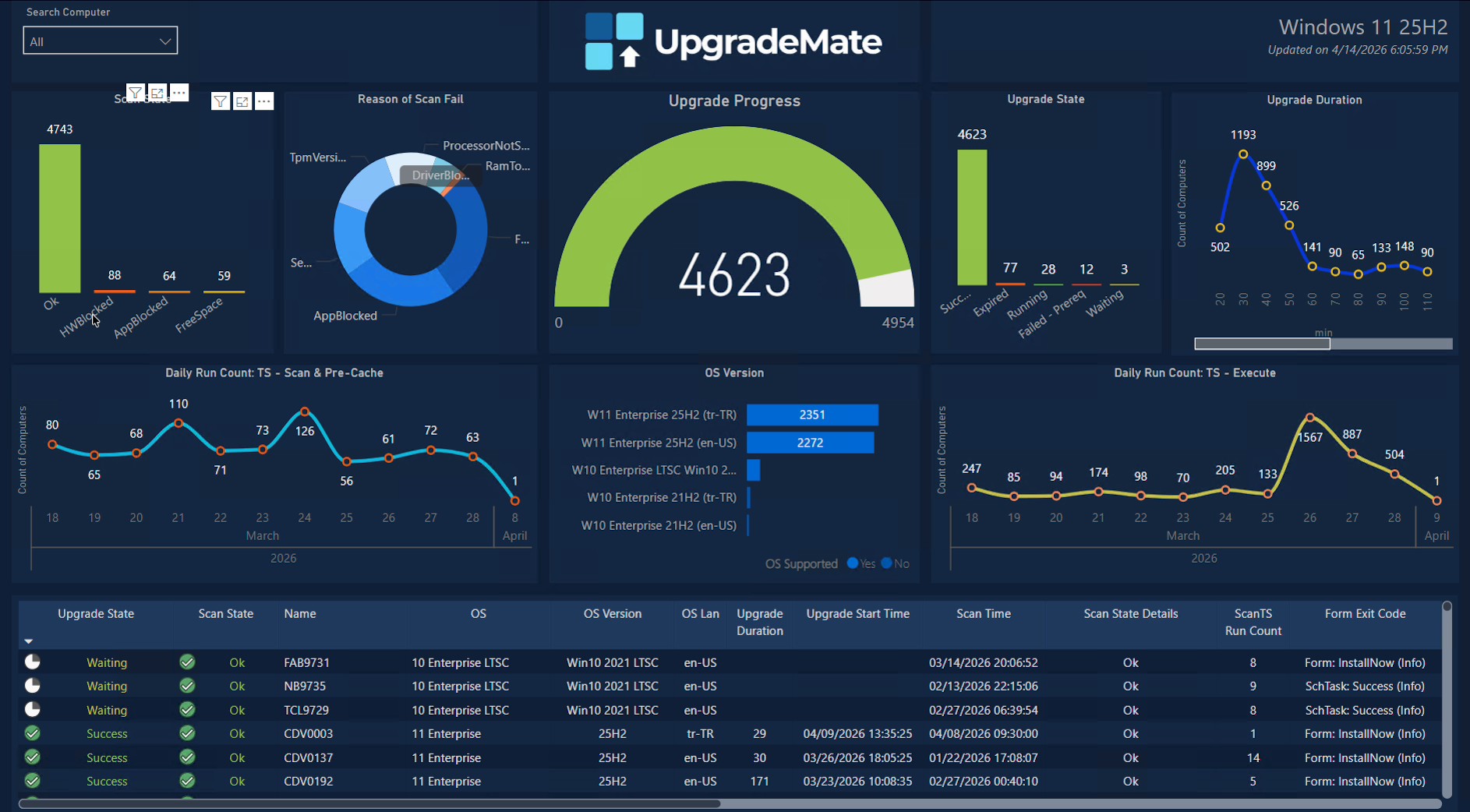1470x812 pixels.
Task: Click Waiting state icon in FAB9731 row
Action: click(x=32, y=662)
